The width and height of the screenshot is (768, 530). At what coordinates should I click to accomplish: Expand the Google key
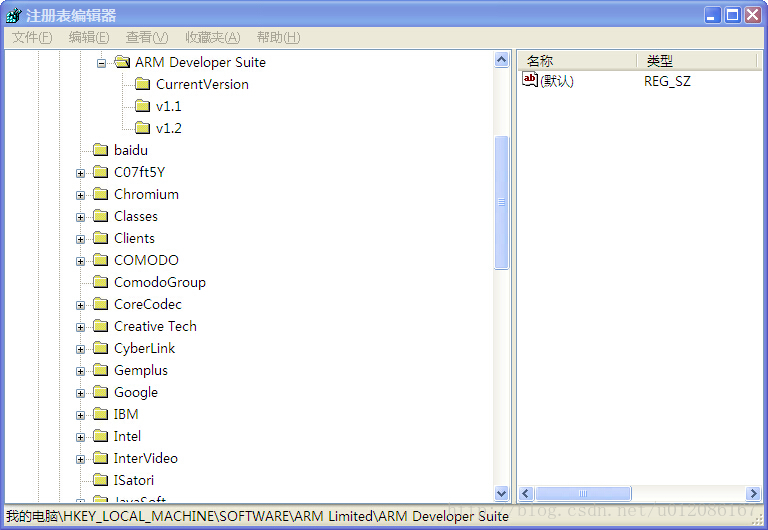(80, 393)
